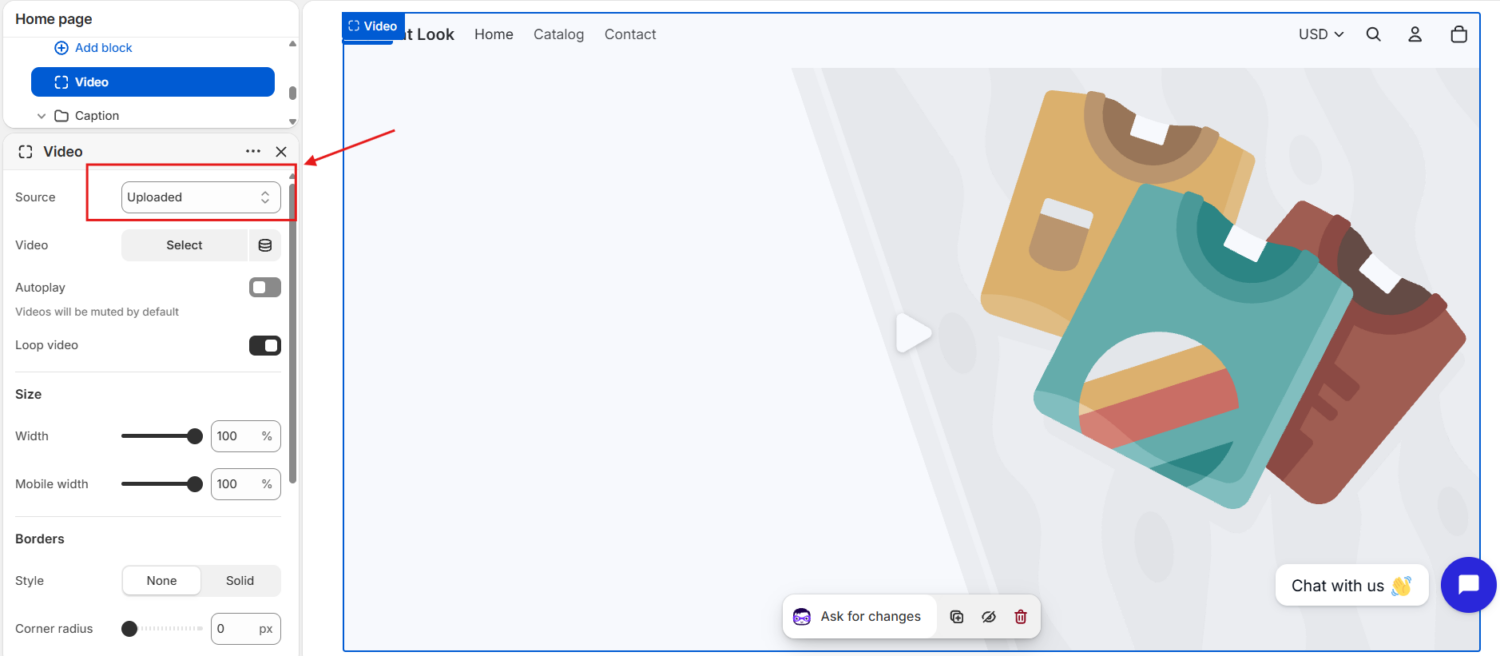Open the search icon in store header
Screen dimensions: 1500x656
pos(1373,34)
